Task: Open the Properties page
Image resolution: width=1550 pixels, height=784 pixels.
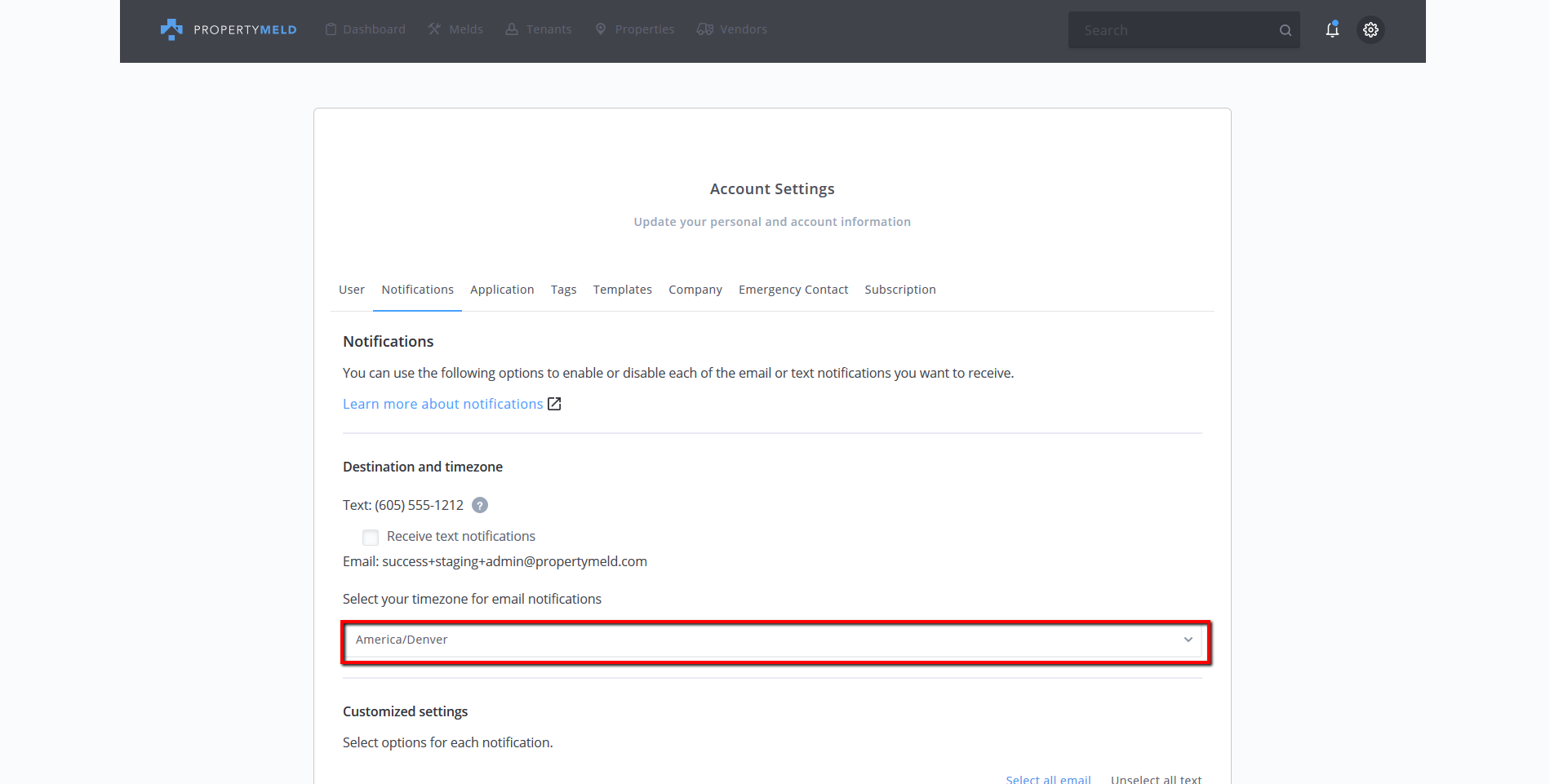Action: point(635,29)
